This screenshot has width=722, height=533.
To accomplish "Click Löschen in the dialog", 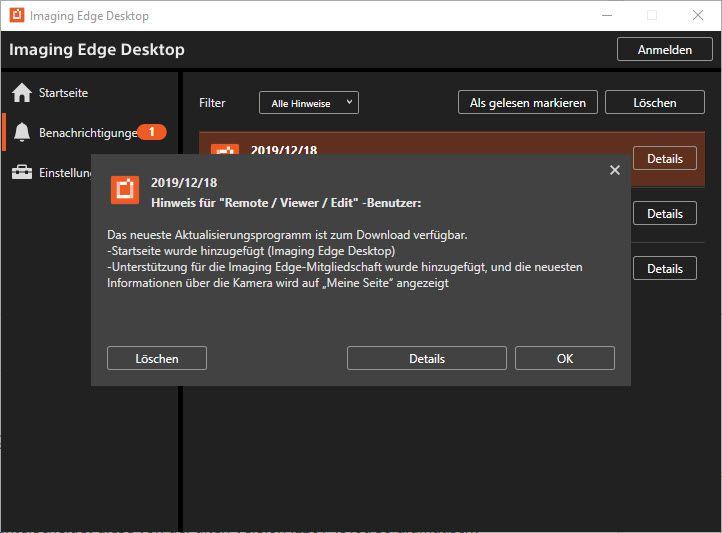I will coord(157,358).
